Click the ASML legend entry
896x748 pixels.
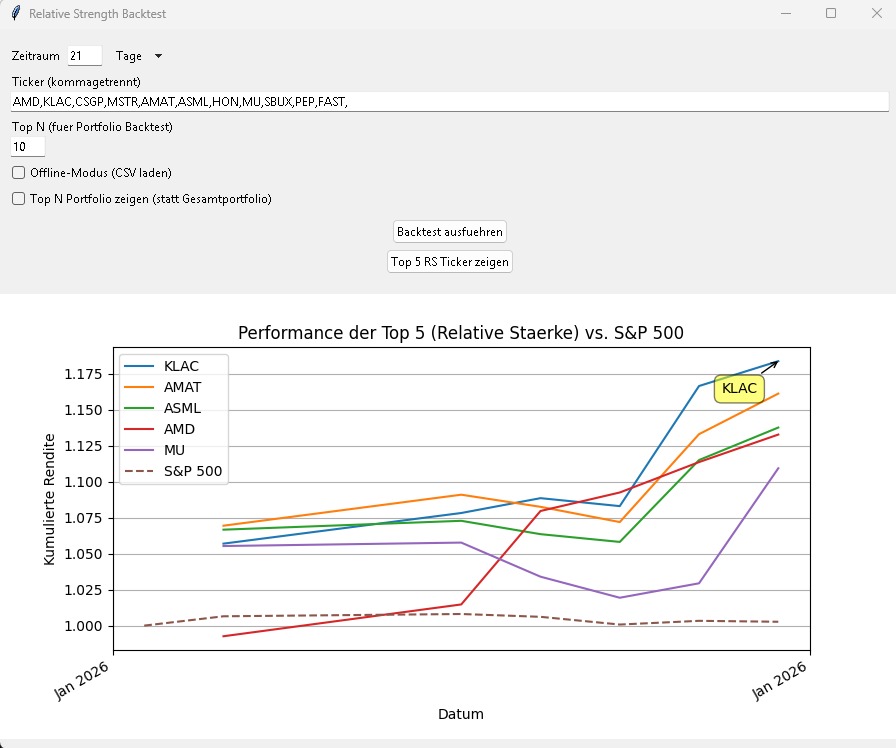coord(163,408)
